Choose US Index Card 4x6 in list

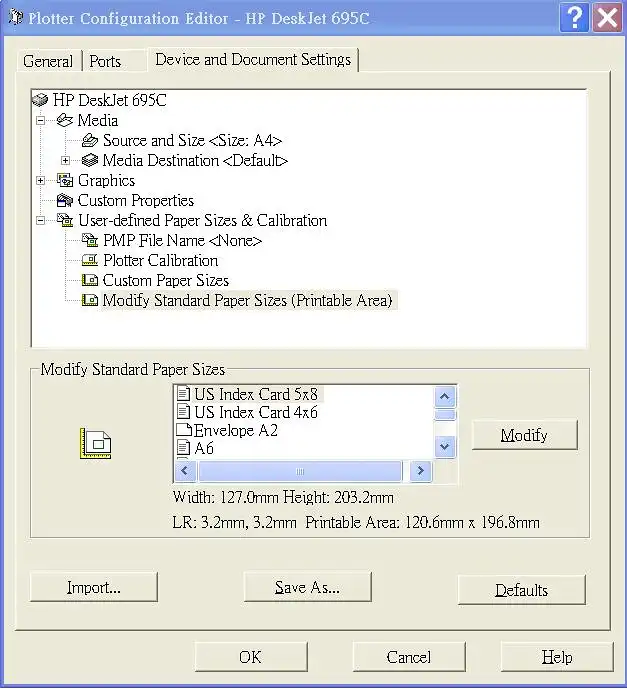[x=256, y=412]
